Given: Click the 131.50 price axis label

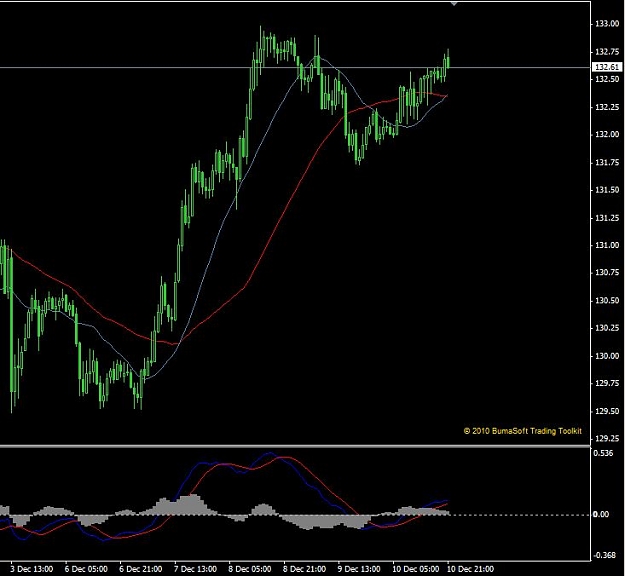Looking at the screenshot, I should [x=607, y=190].
